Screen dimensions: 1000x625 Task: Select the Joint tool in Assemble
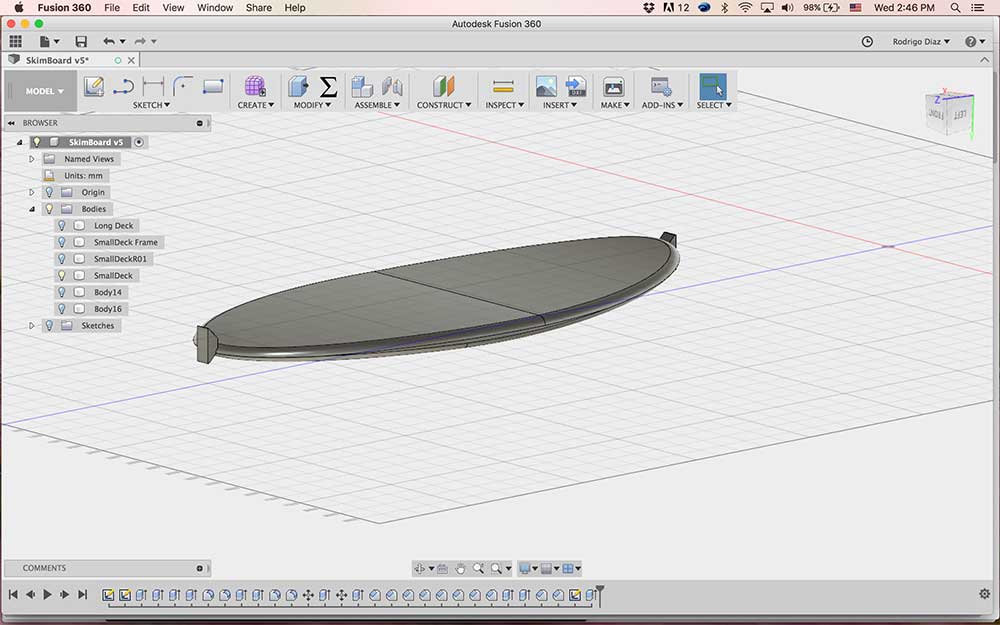(392, 86)
